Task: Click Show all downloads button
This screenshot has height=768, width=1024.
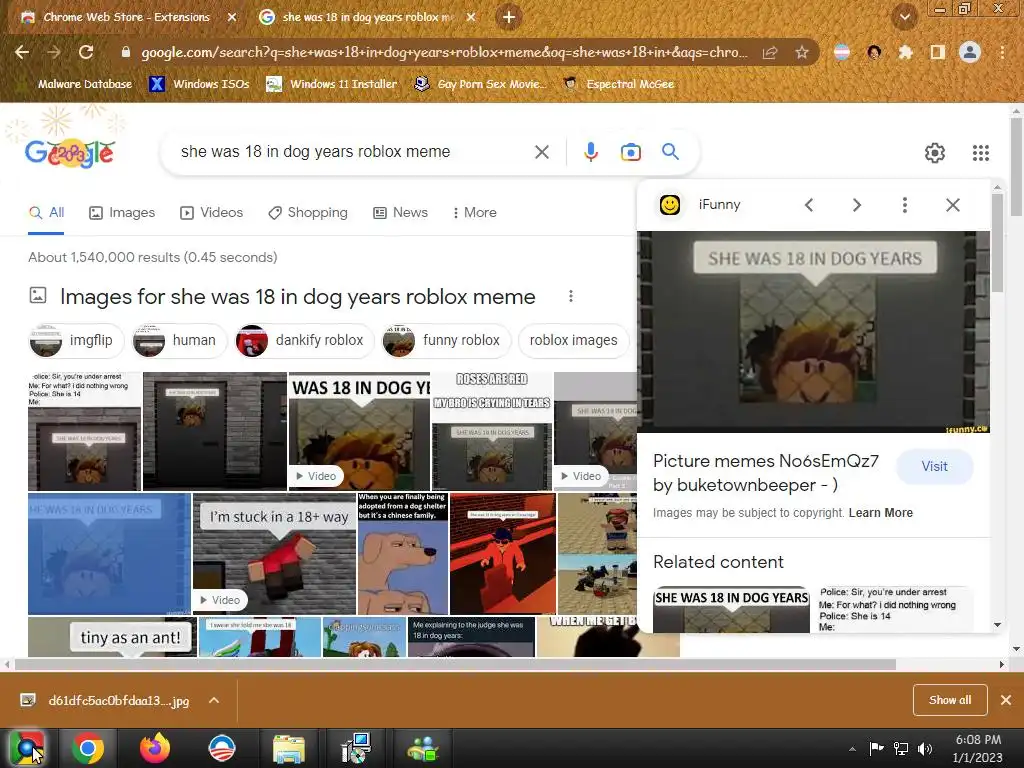Action: [950, 700]
